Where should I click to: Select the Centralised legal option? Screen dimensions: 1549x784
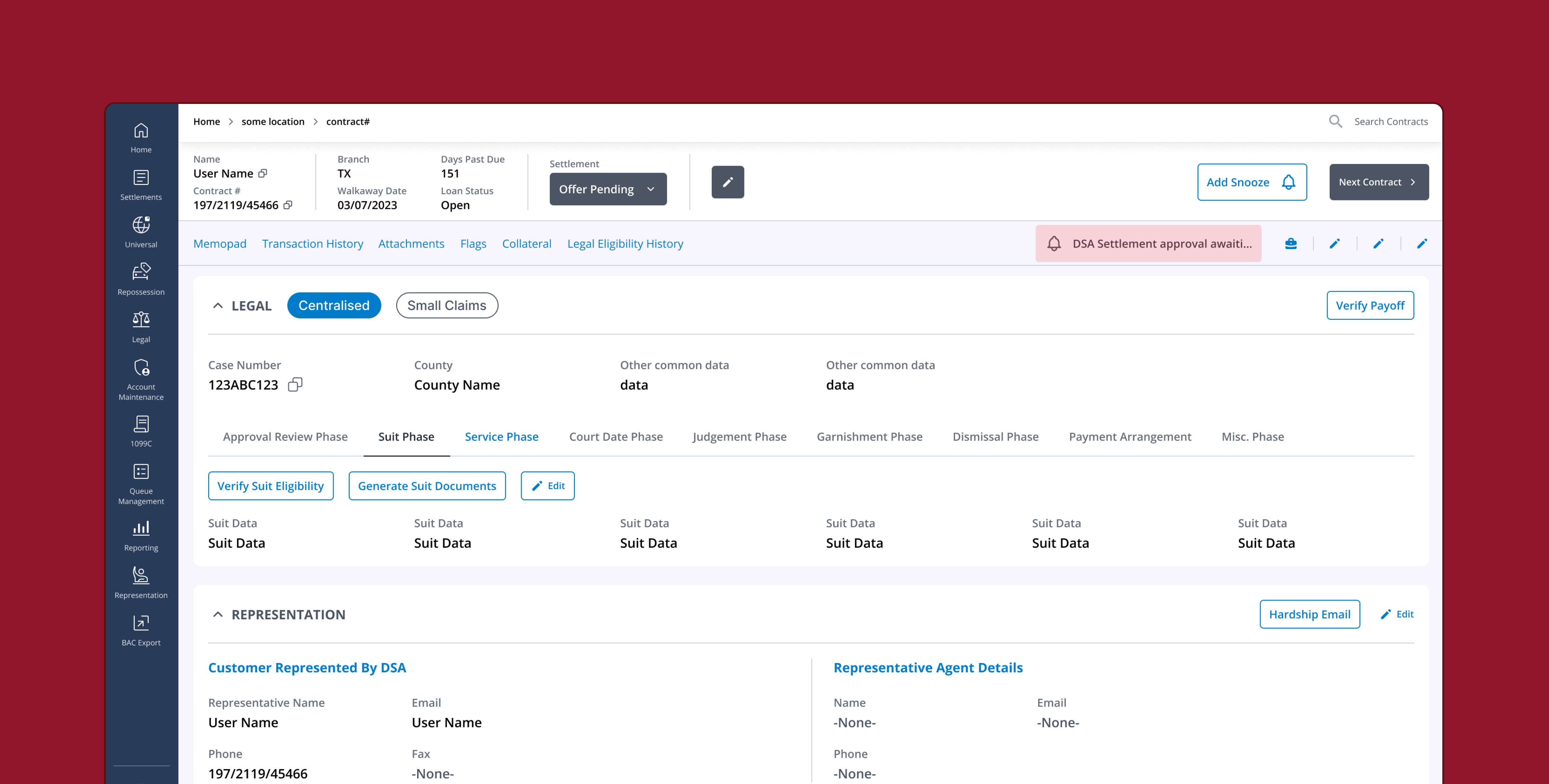(x=334, y=305)
